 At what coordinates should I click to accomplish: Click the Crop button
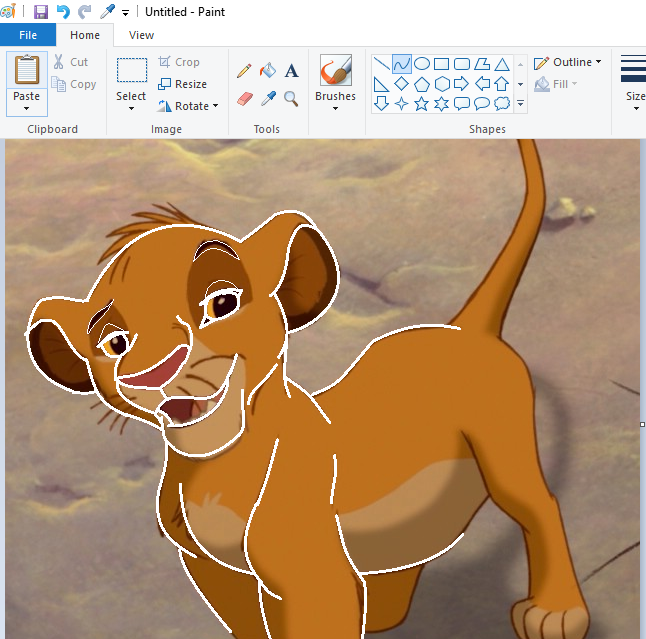pyautogui.click(x=178, y=62)
